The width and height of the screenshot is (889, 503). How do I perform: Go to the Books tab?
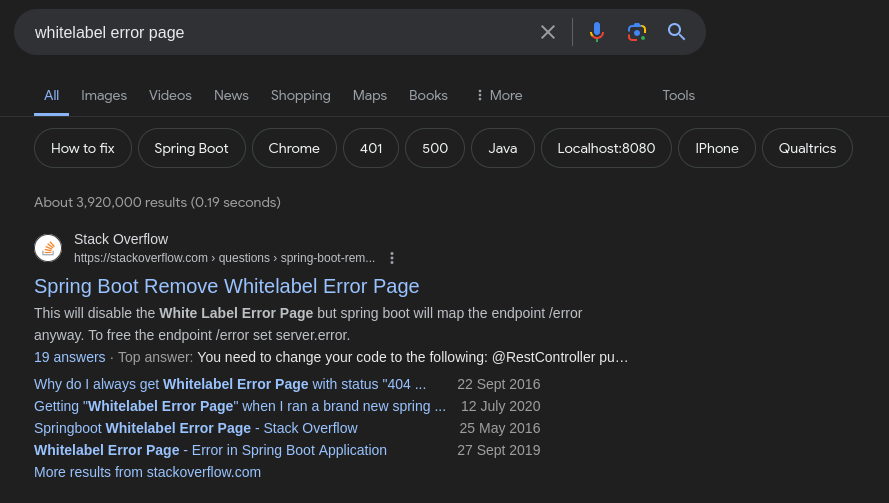[428, 95]
